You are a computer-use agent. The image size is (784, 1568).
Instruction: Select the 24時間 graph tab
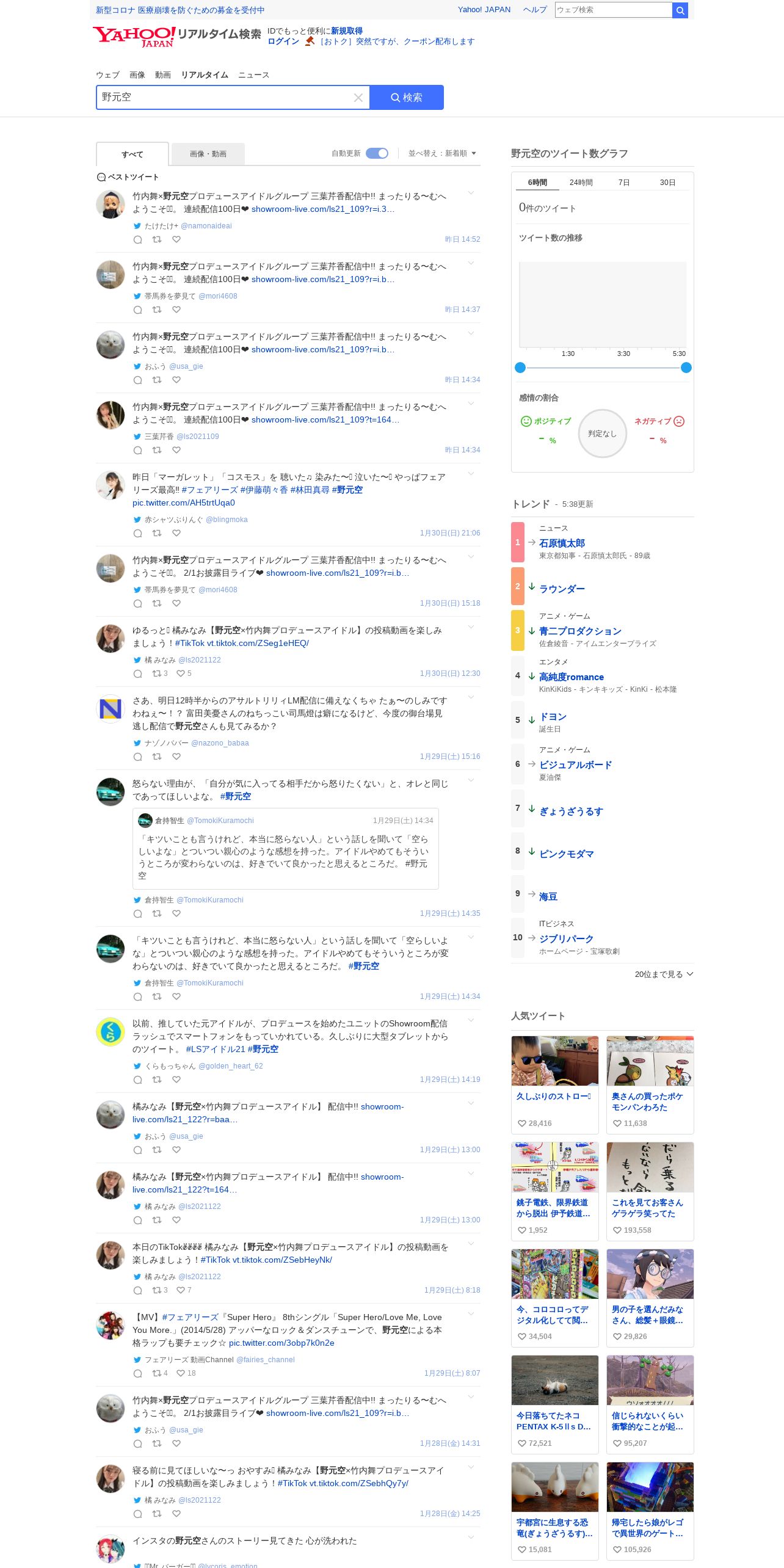[581, 183]
